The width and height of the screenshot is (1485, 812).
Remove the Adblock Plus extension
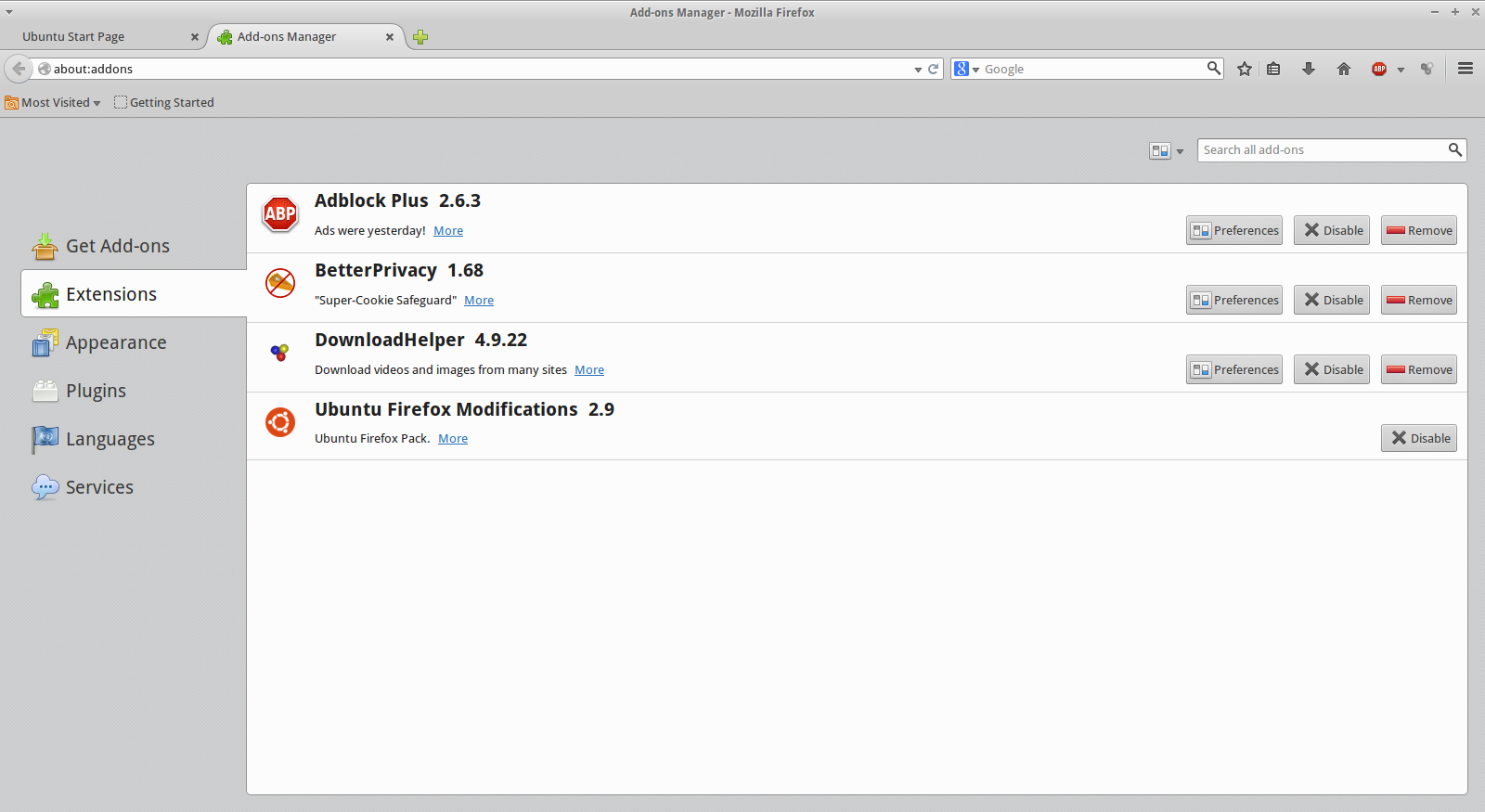[1419, 230]
